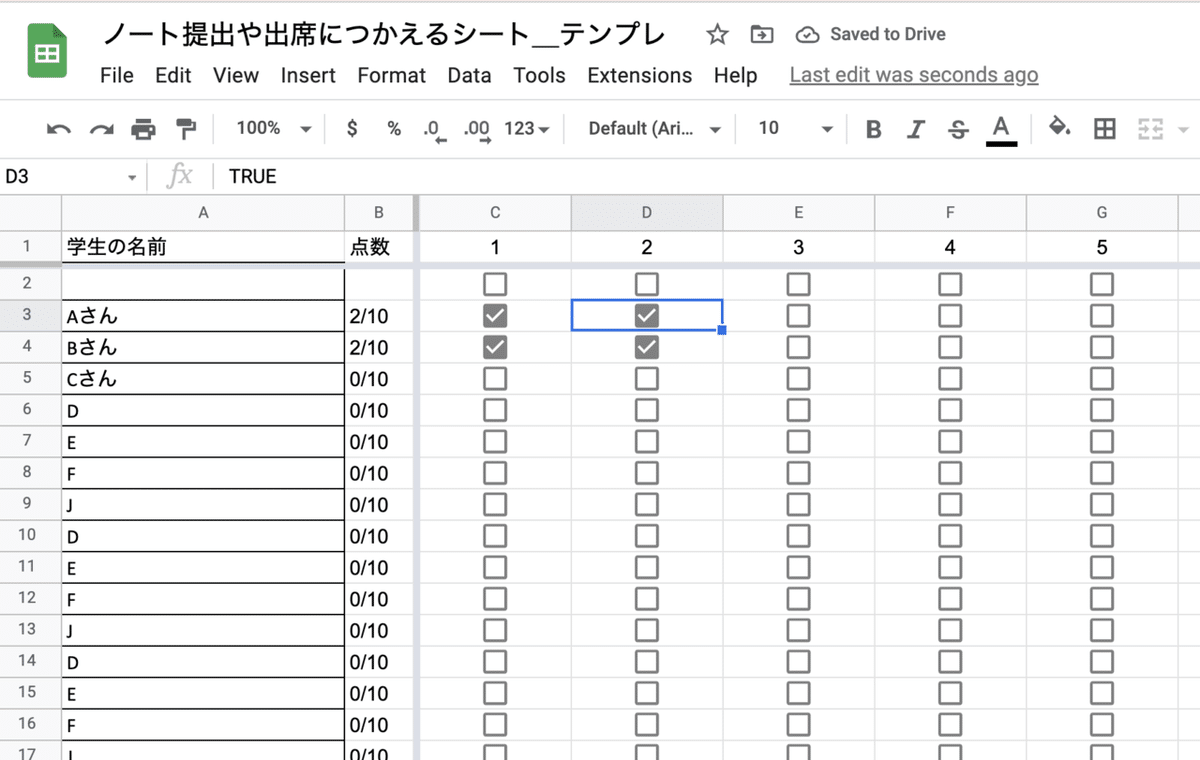Open the File menu

(117, 75)
